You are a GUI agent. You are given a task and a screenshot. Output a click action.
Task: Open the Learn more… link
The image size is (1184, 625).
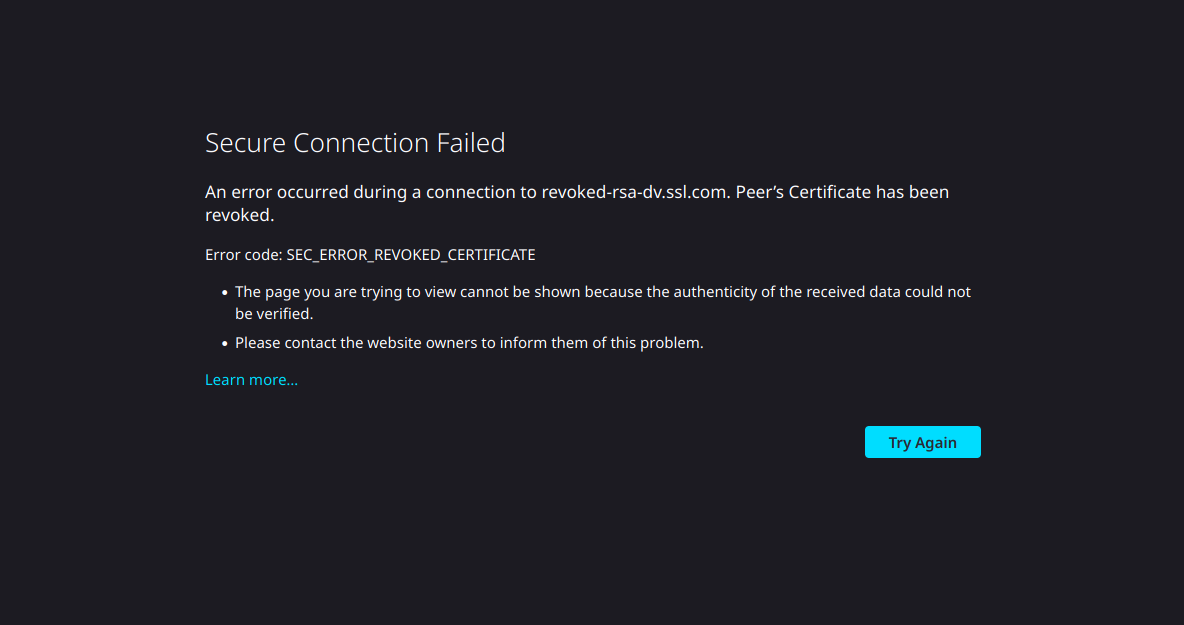251,380
